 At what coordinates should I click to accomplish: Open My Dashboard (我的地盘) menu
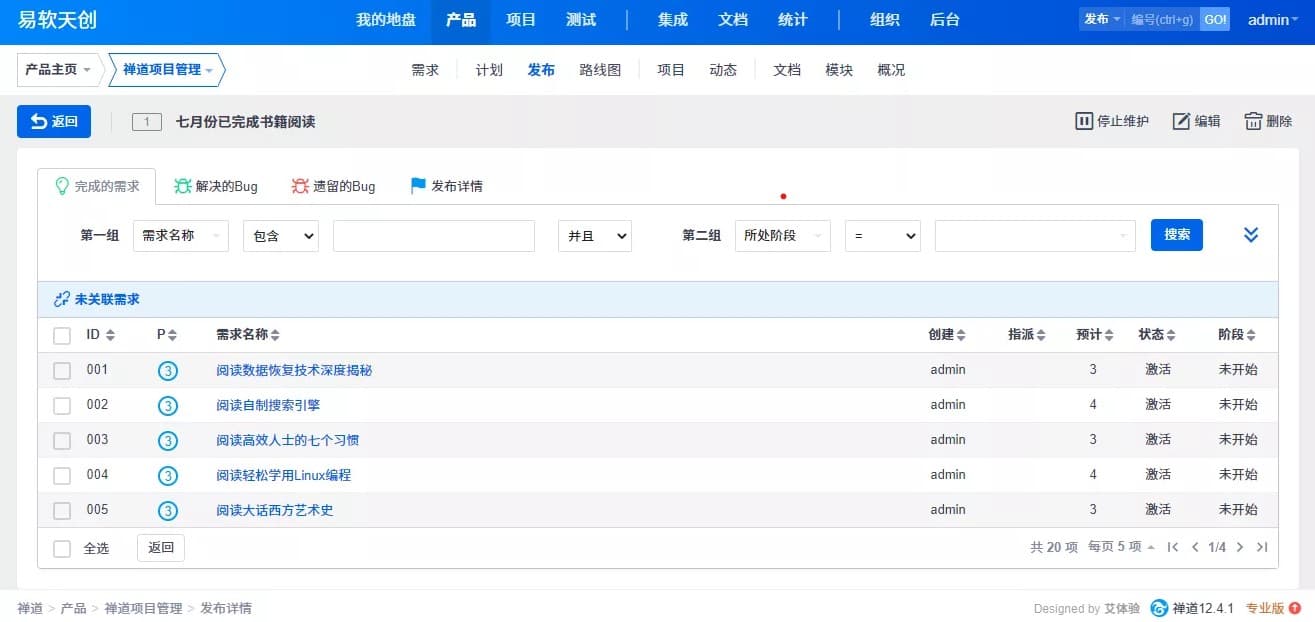386,20
